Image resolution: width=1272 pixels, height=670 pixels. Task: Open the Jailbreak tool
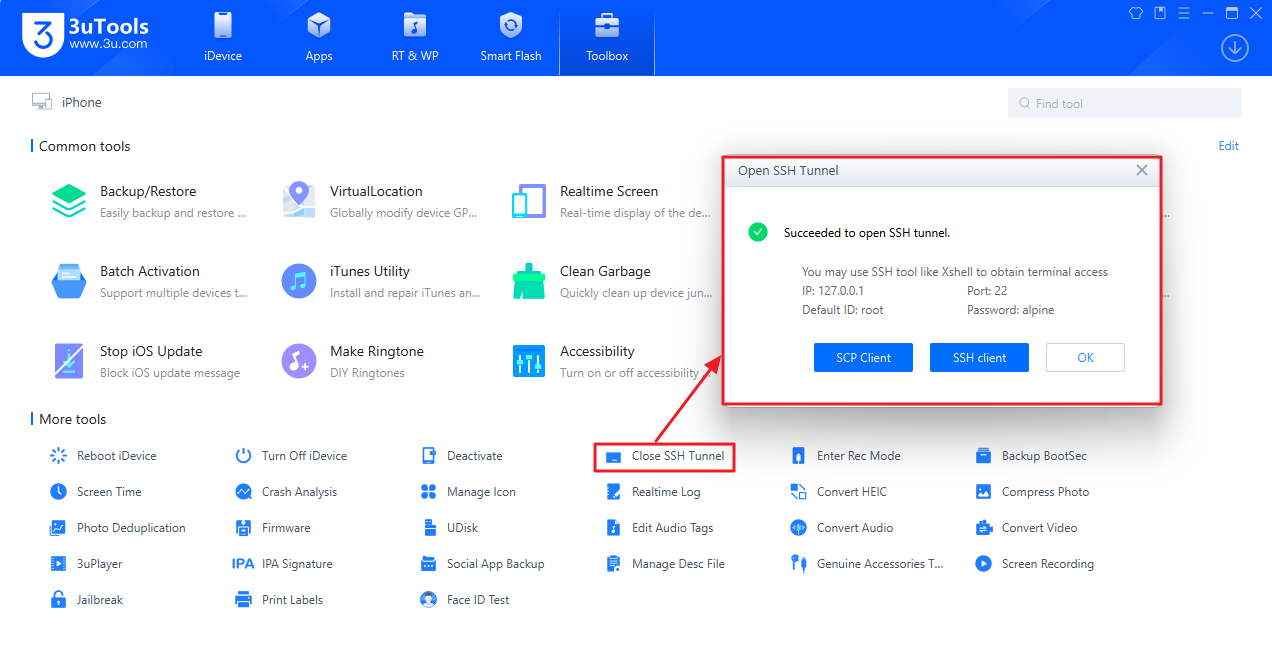[x=86, y=600]
